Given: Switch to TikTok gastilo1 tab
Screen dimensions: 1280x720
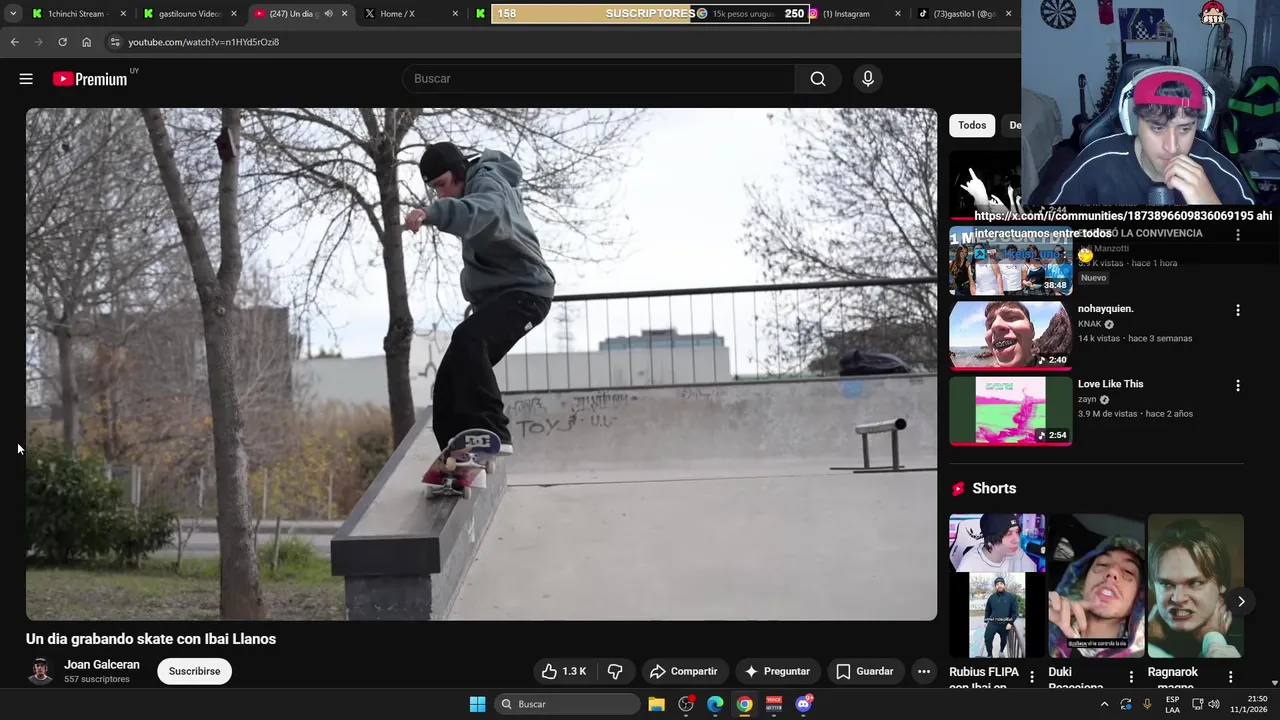Looking at the screenshot, I should [x=964, y=14].
